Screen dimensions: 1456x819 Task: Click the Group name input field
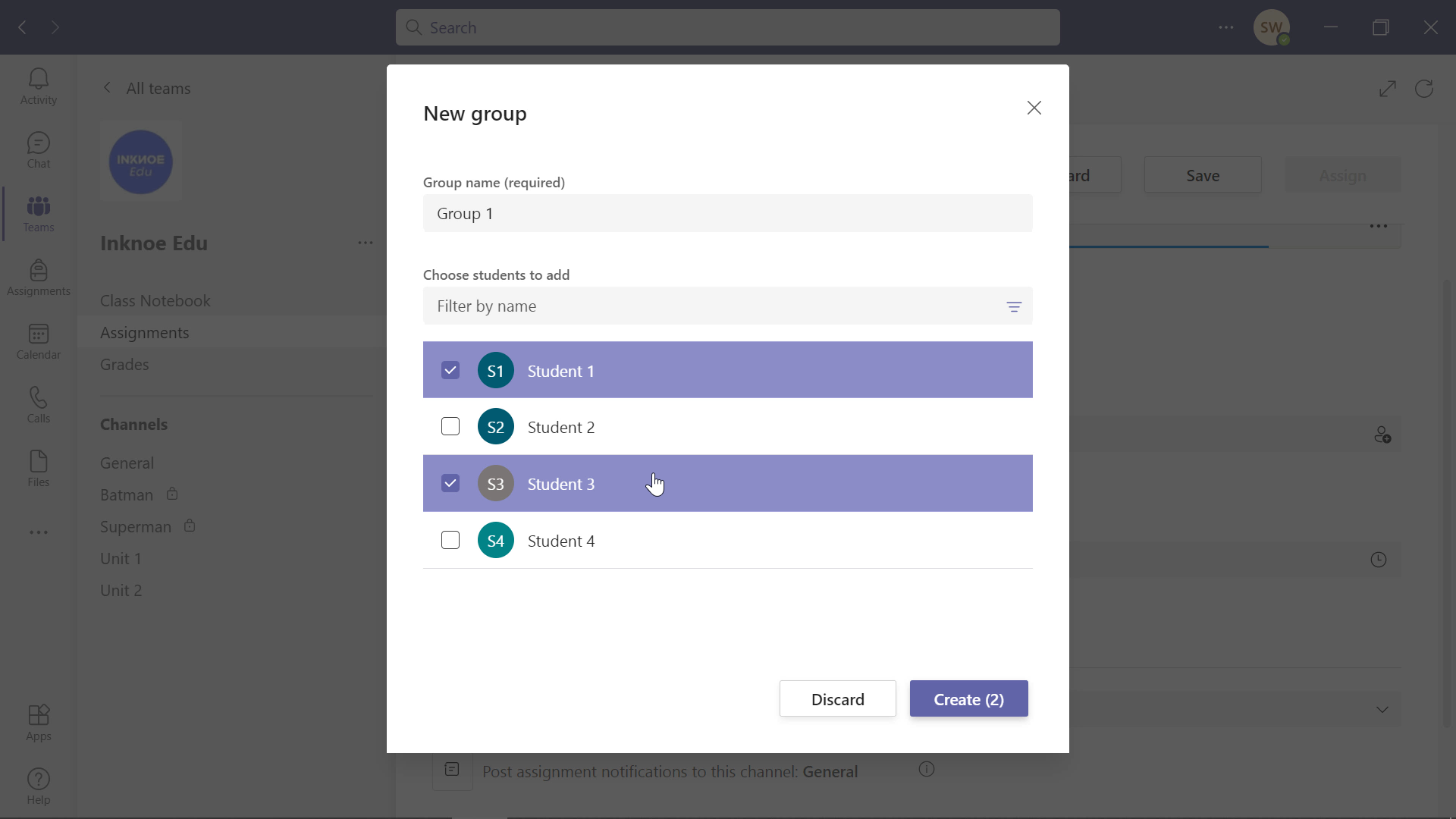point(728,213)
